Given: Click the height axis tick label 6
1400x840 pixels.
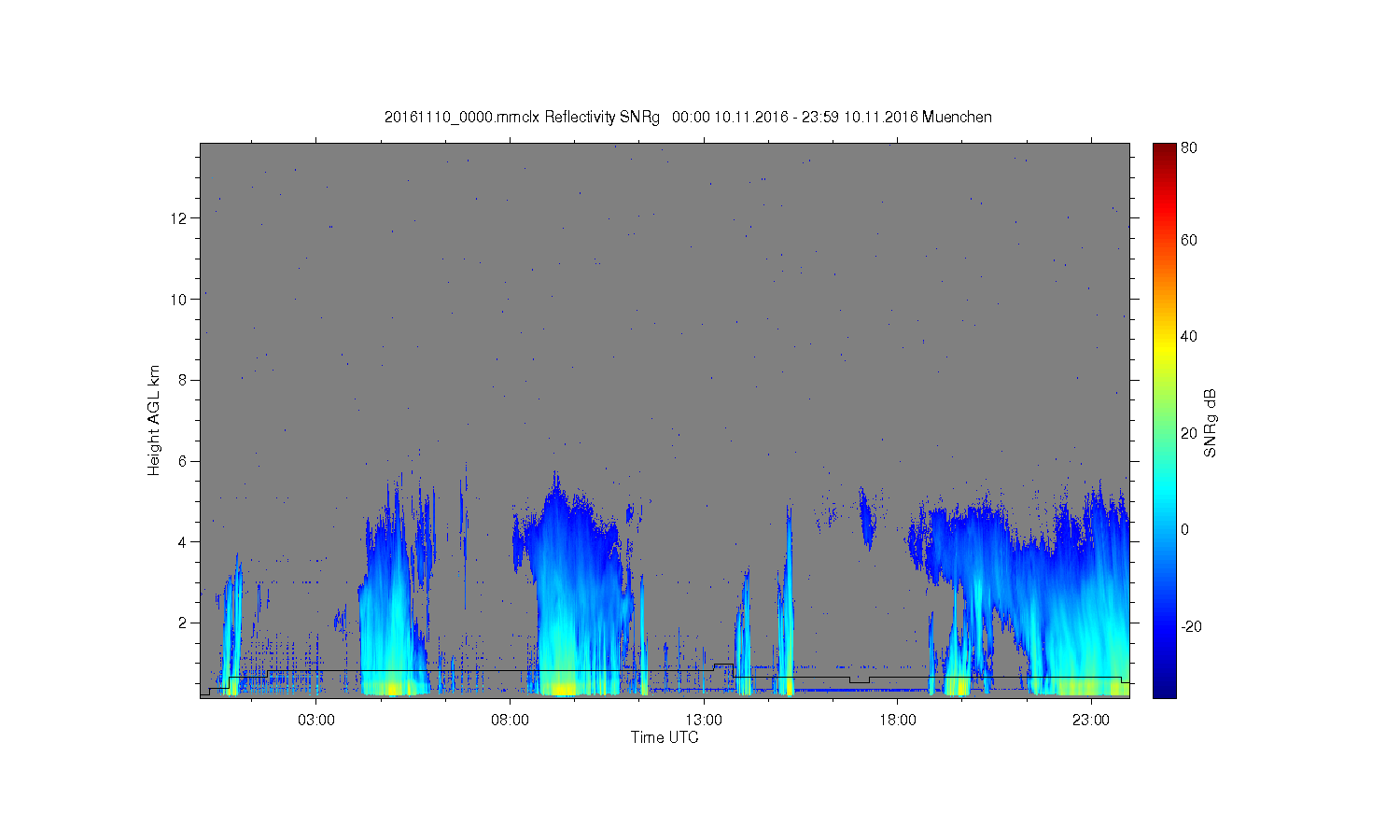Looking at the screenshot, I should click(x=183, y=461).
